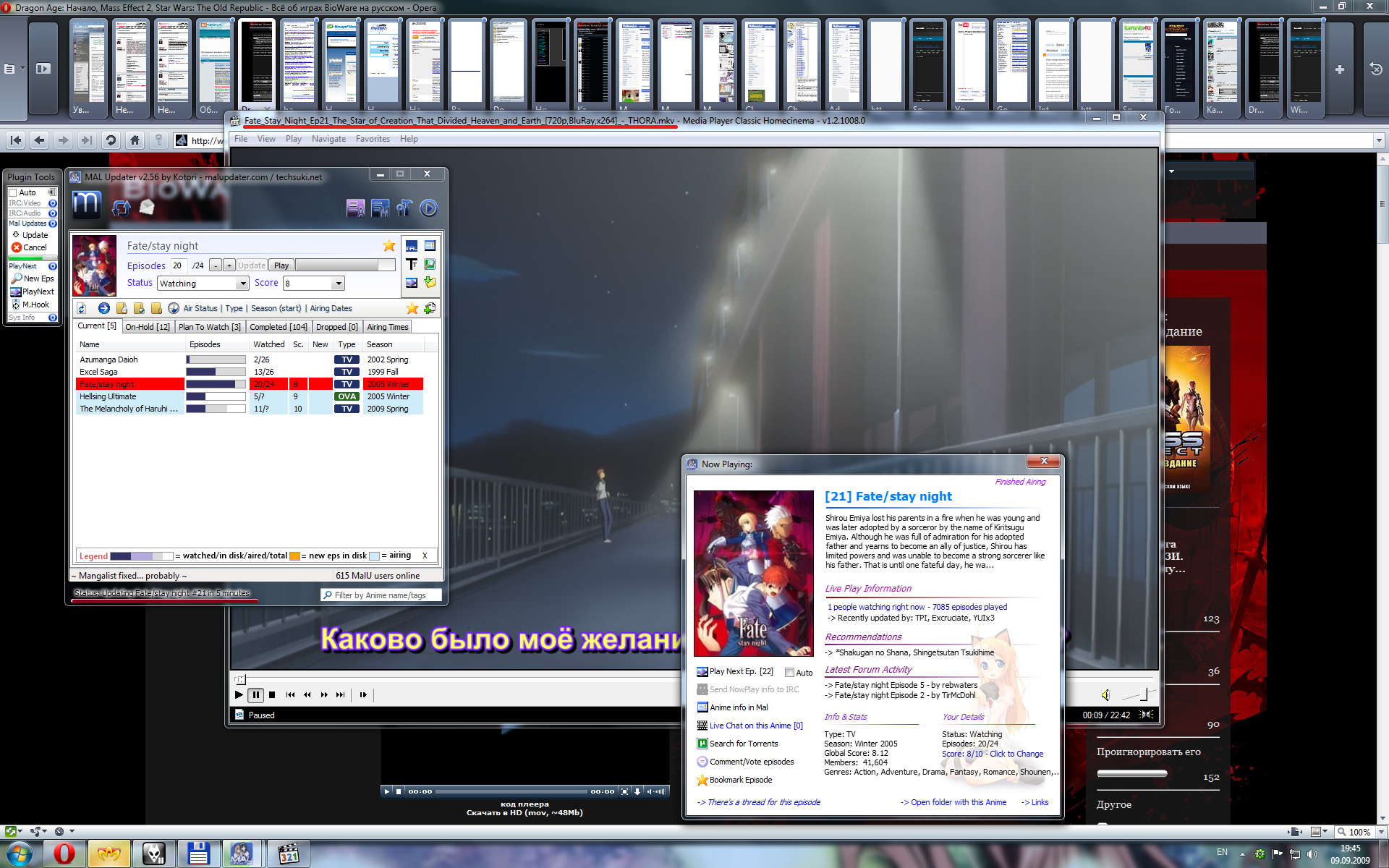
Task: Click the Filter by Anime name/tags field
Action: point(381,595)
